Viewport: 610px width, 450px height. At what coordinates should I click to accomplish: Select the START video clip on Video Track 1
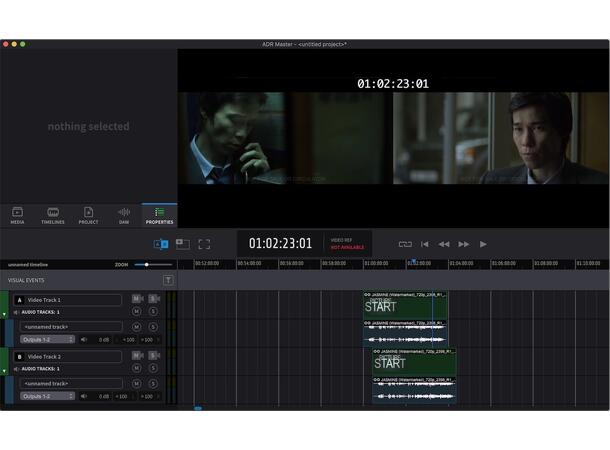pos(405,305)
